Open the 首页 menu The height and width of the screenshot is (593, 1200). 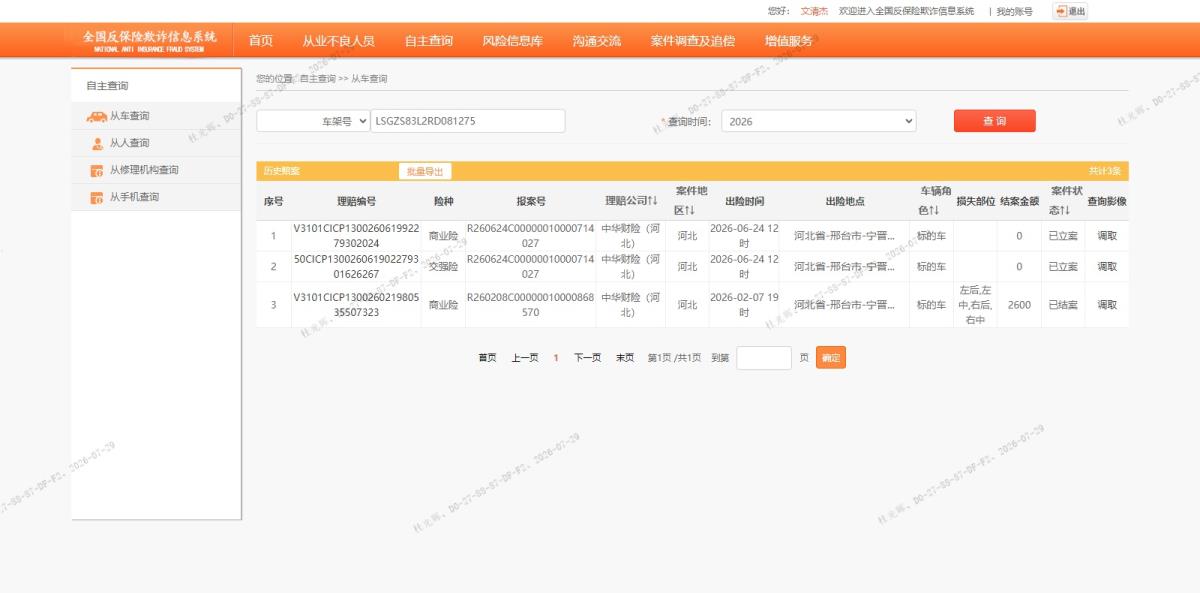261,41
